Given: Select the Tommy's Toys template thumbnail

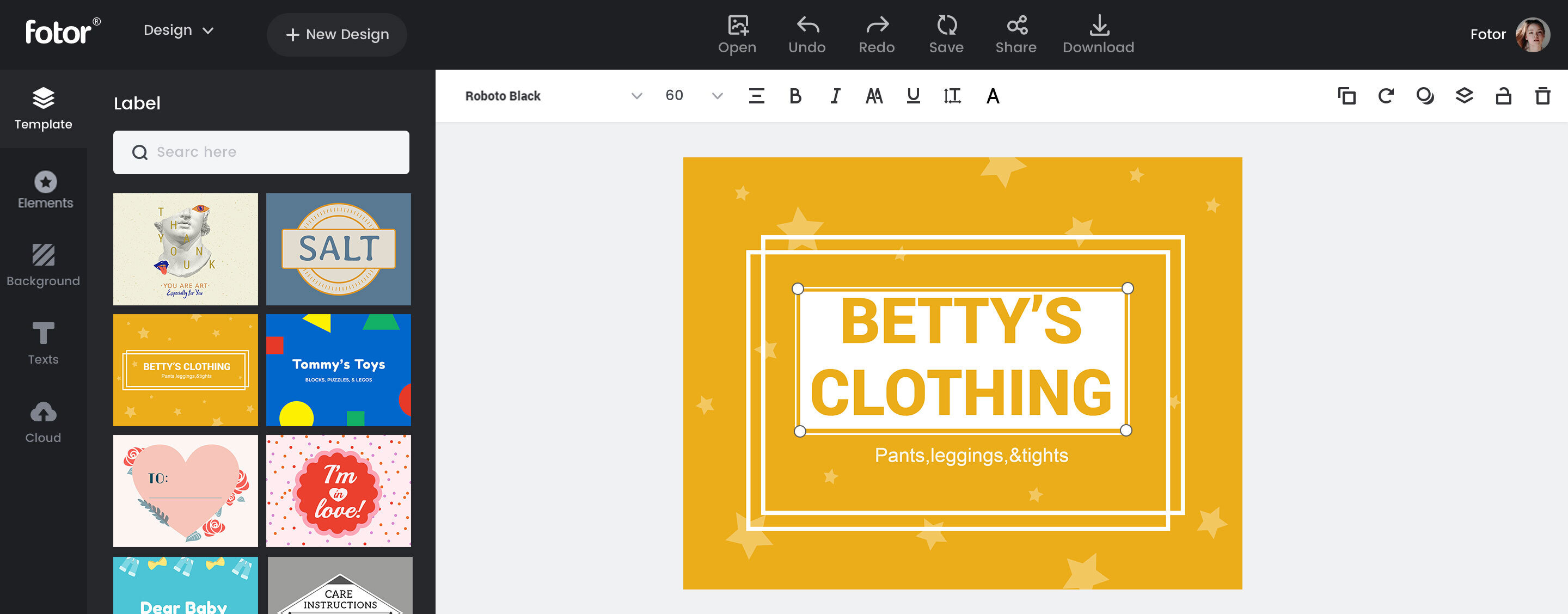Looking at the screenshot, I should click(x=339, y=370).
